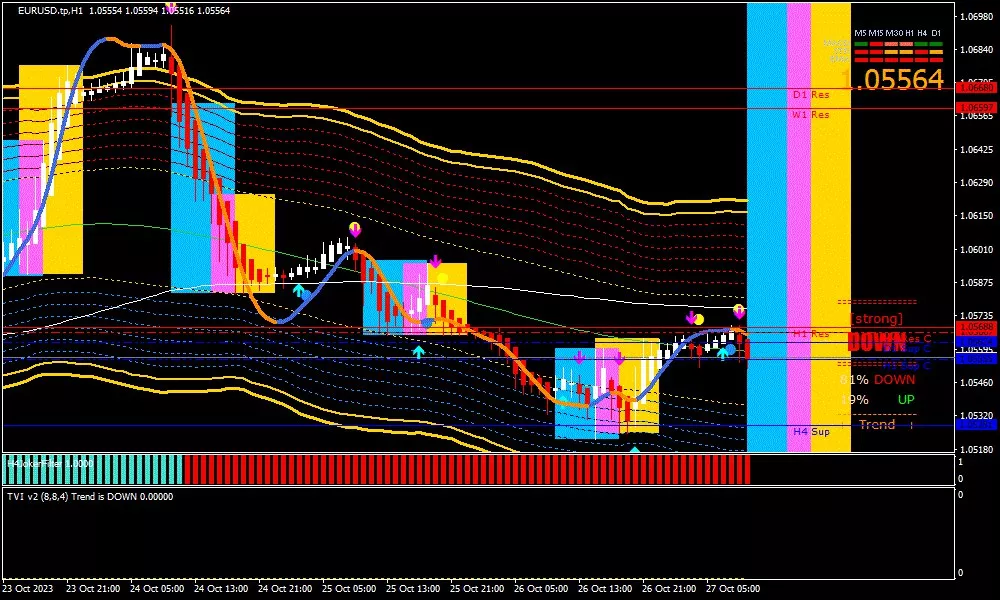This screenshot has height=600, width=1000.
Task: Select the M30 timeframe label in the signal panel
Action: [x=894, y=33]
